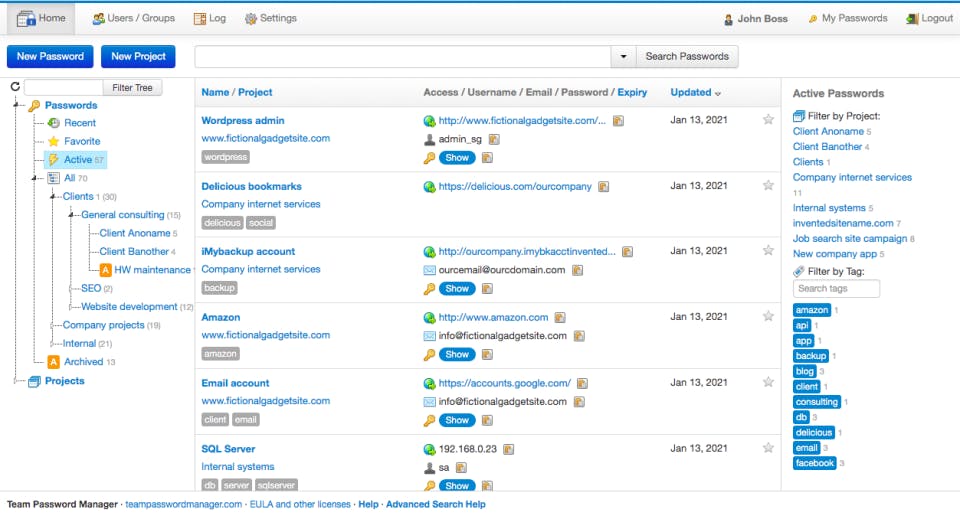Copy ourcemail@ourcdomain.com email to clipboard
960x519 pixels.
(577, 270)
